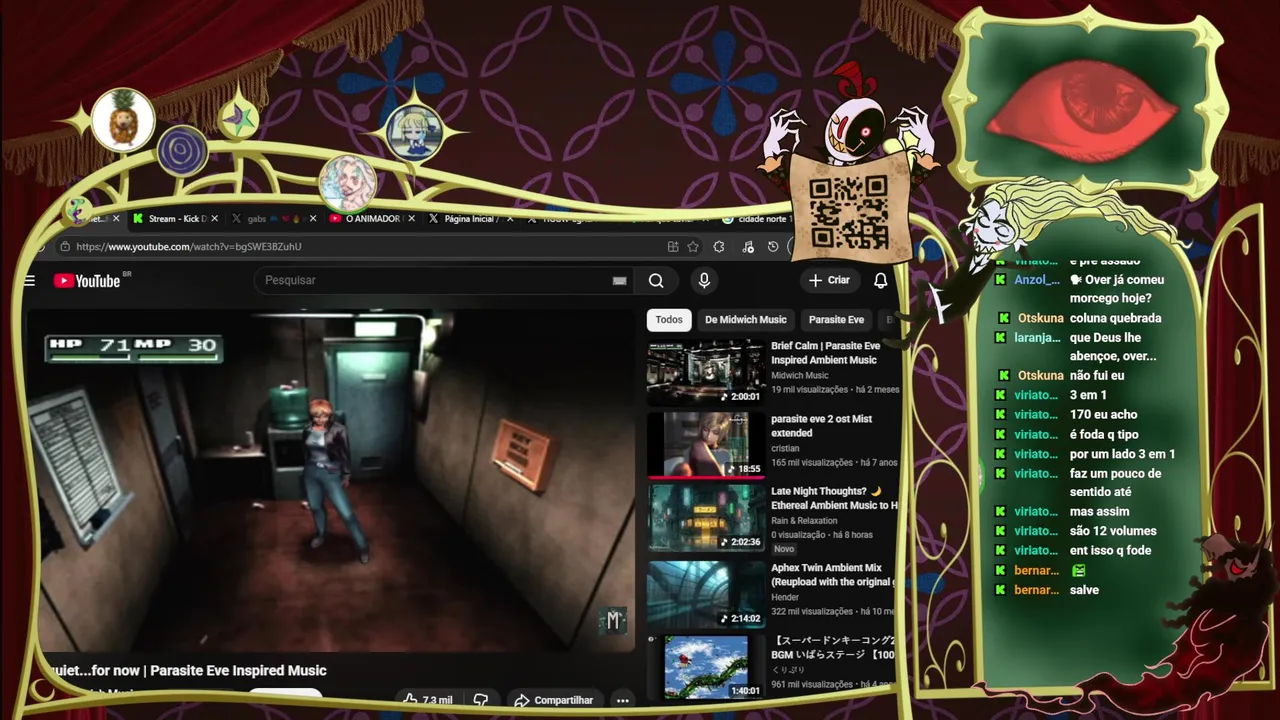The height and width of the screenshot is (720, 1280).
Task: Click the browser URL address bar
Action: click(370, 247)
